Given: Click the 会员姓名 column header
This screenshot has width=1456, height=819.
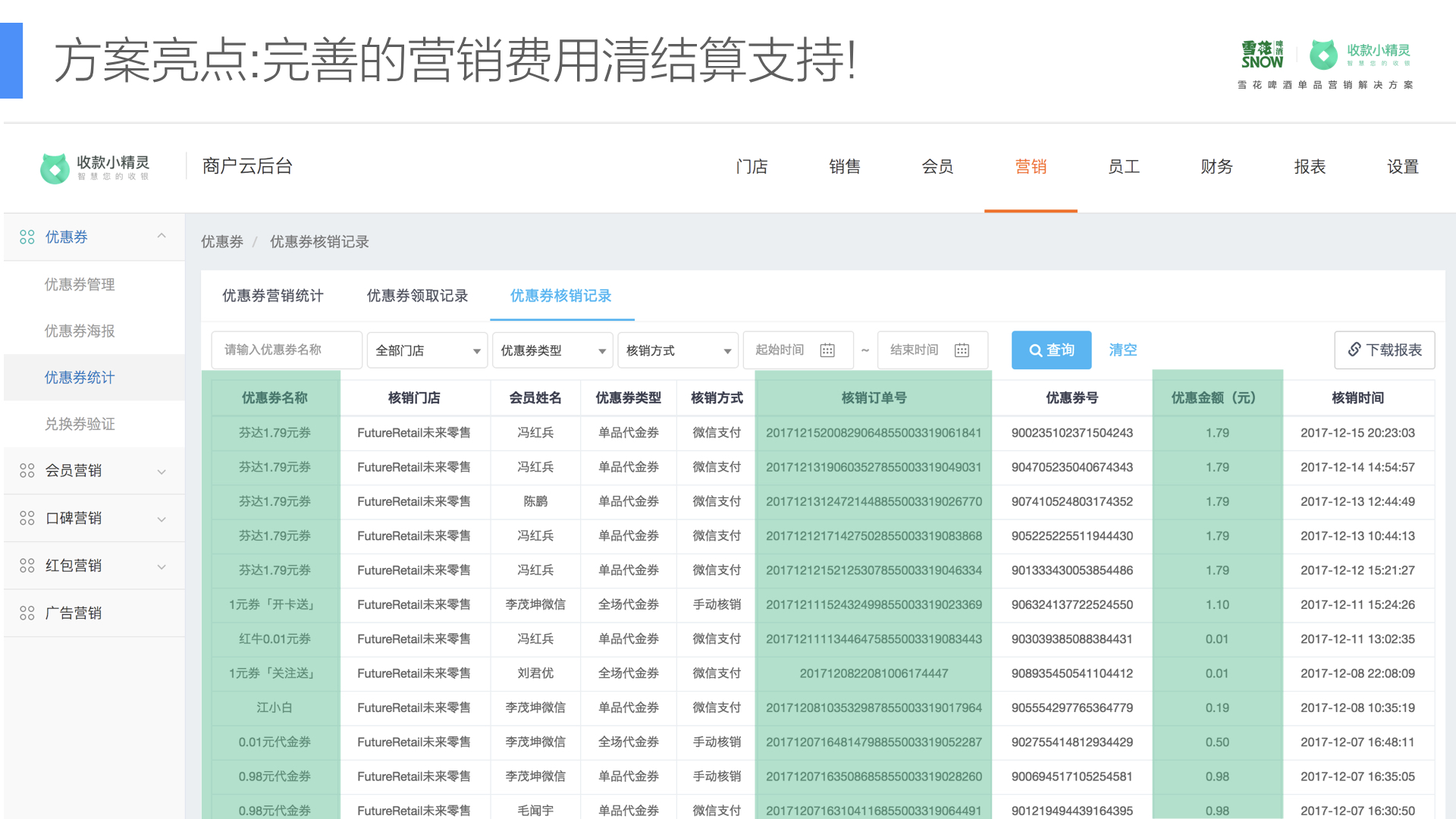Looking at the screenshot, I should click(x=535, y=398).
